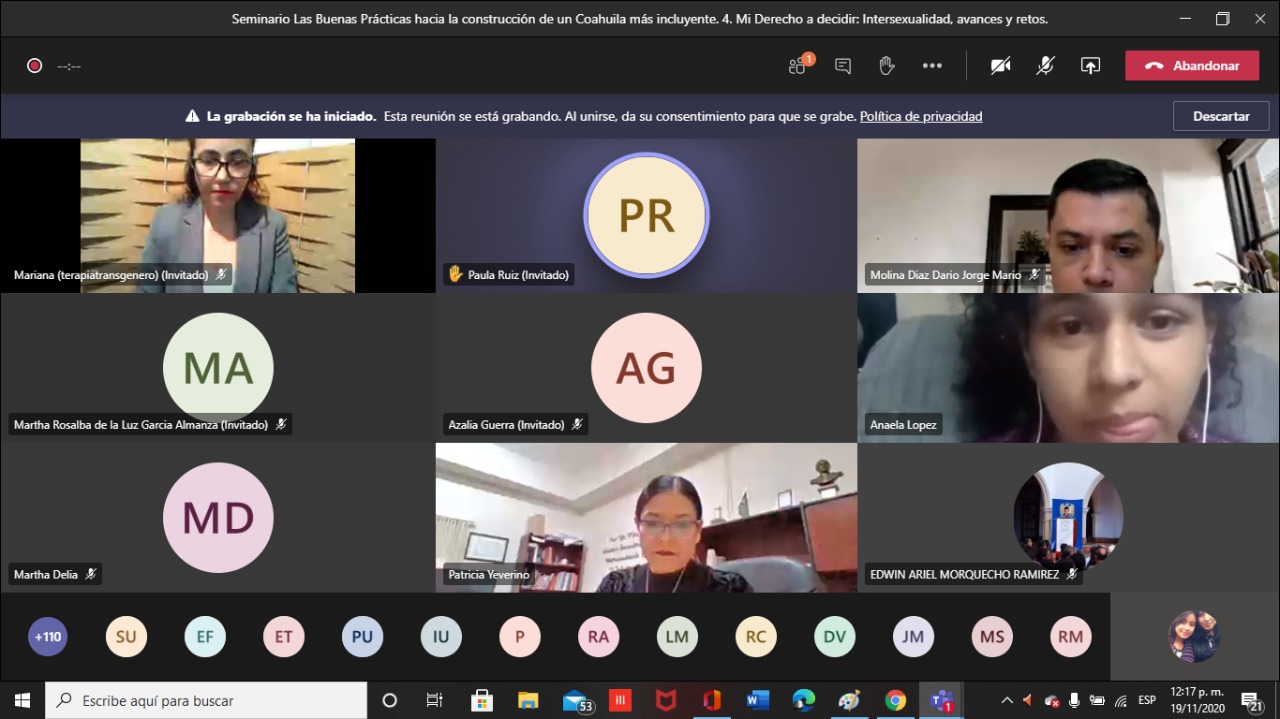
Task: Open Google Chrome from the taskbar
Action: tap(896, 701)
